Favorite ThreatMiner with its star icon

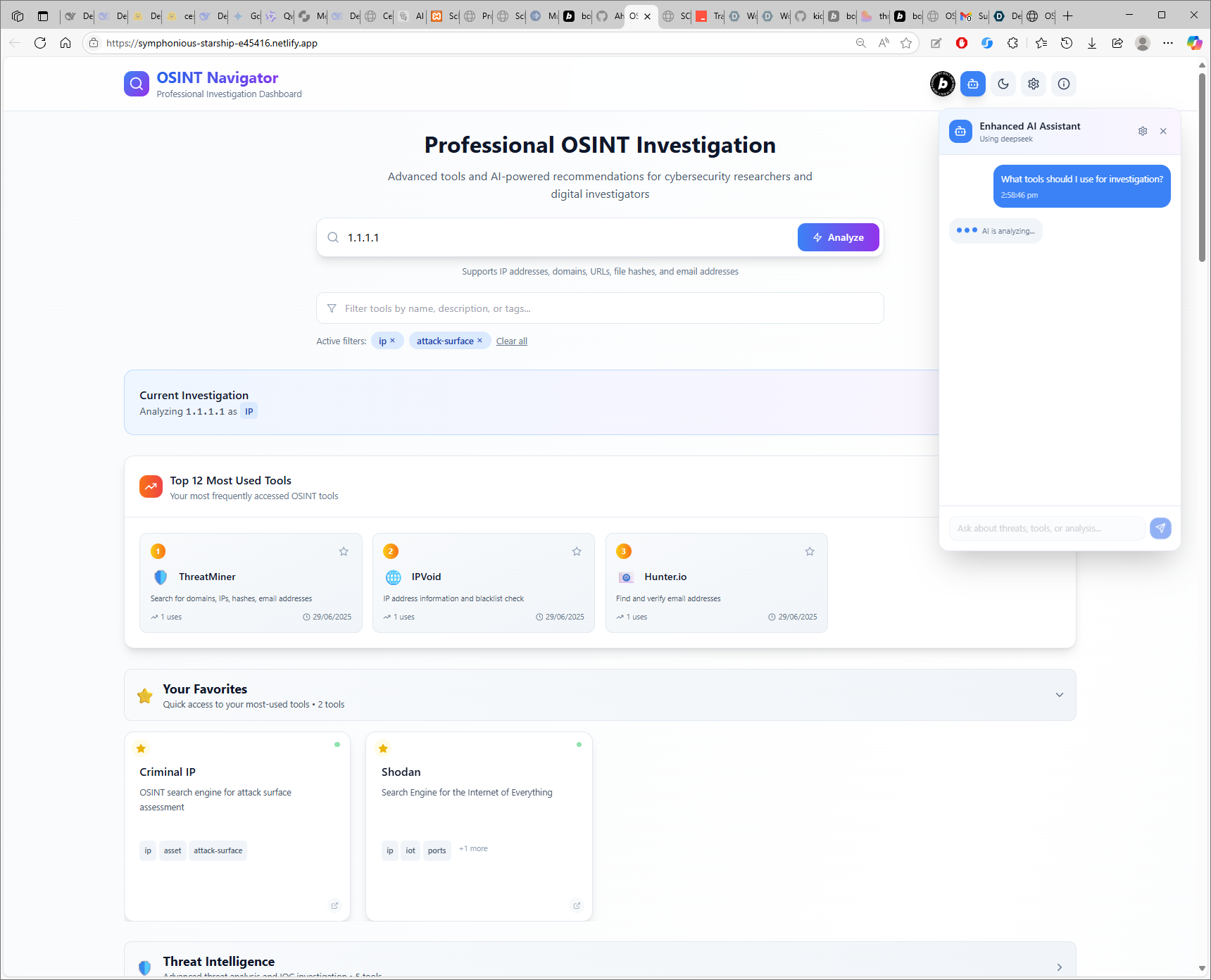click(x=344, y=551)
